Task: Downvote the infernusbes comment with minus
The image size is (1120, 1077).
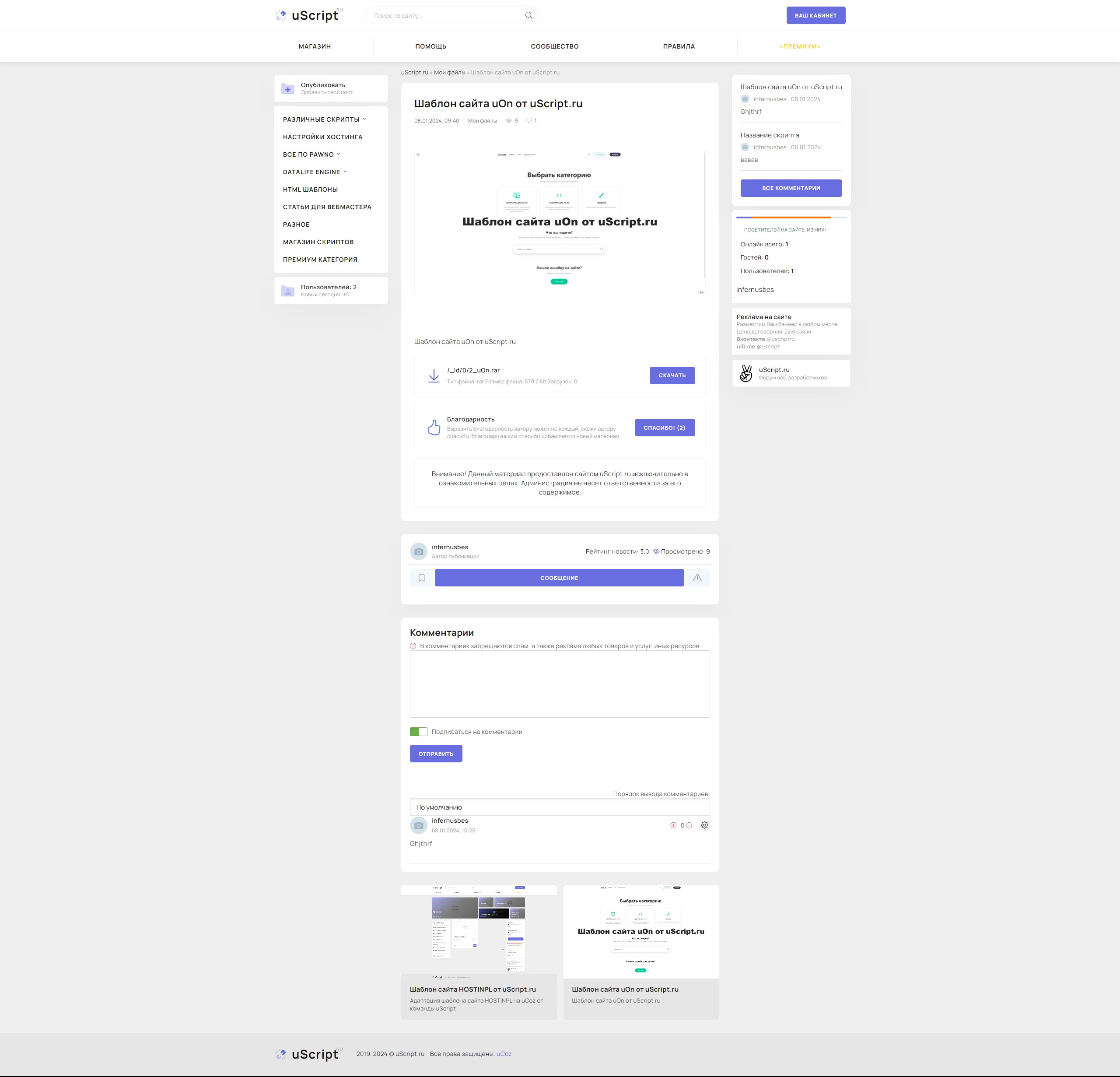Action: point(689,825)
